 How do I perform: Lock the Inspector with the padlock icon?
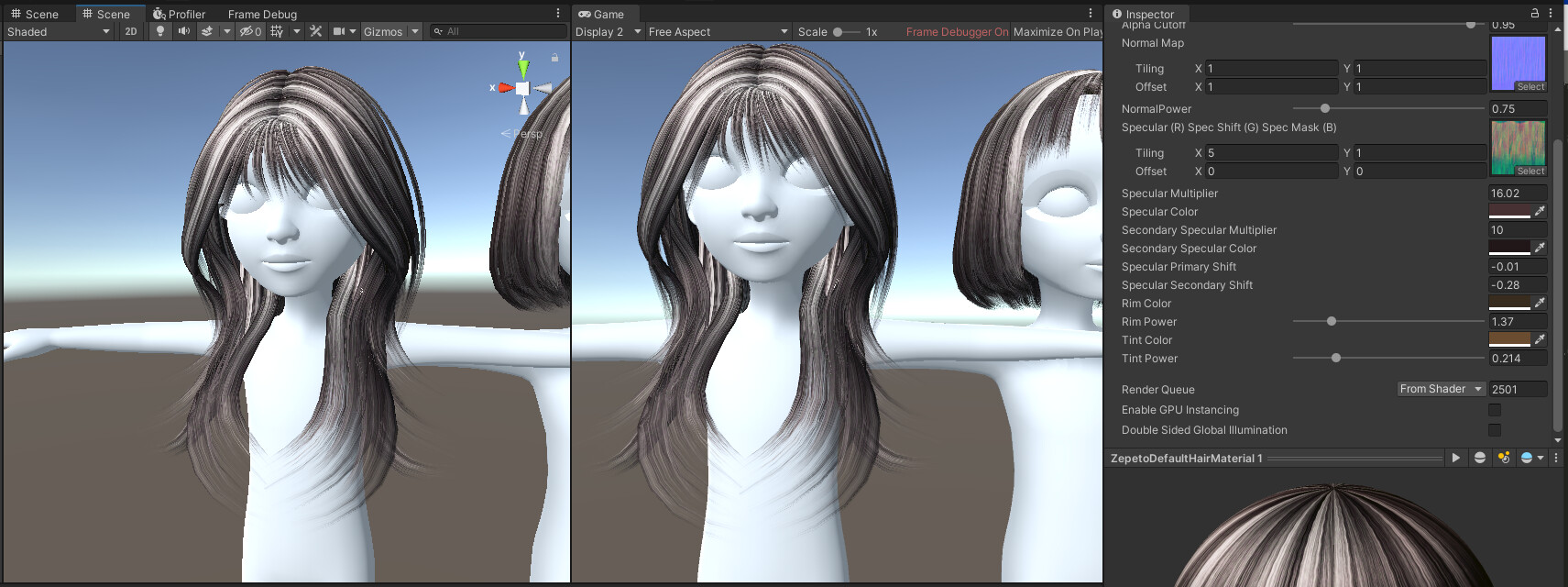pyautogui.click(x=1535, y=13)
